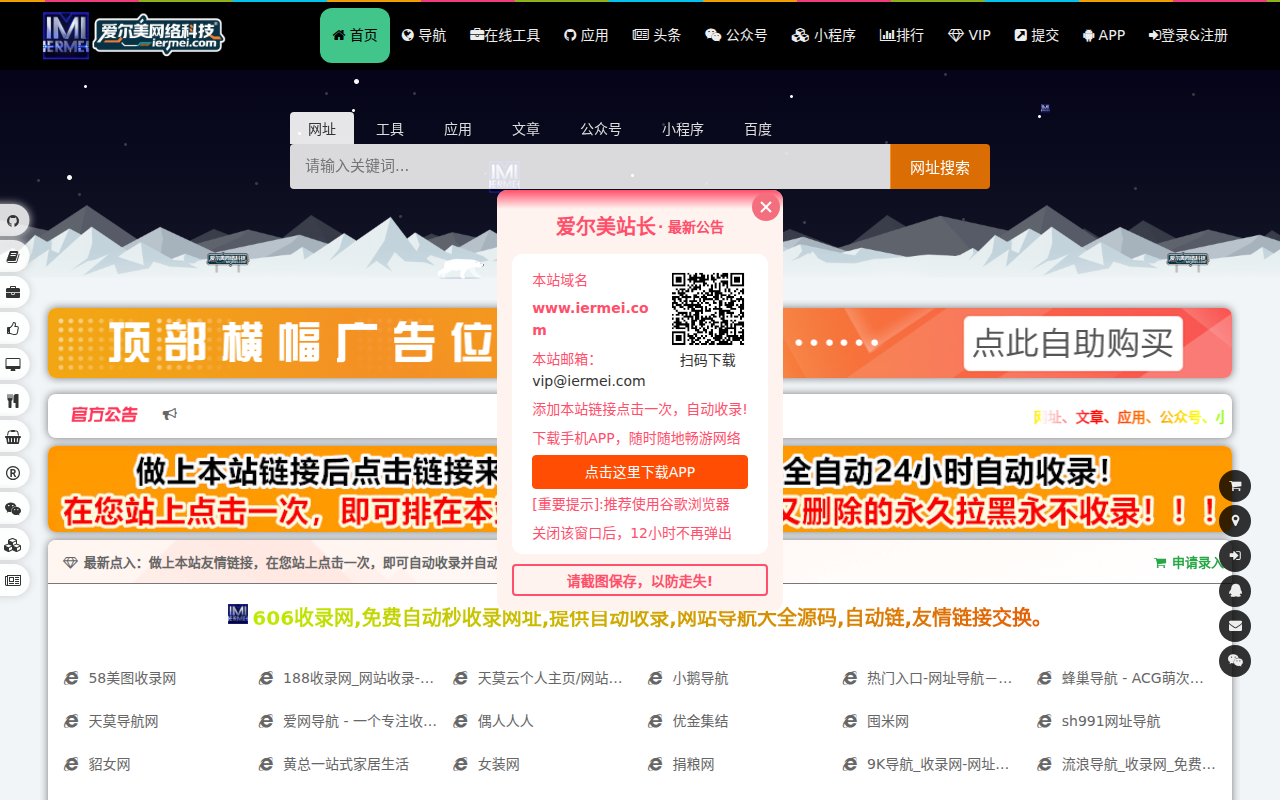This screenshot has width=1280, height=800.
Task: Click the shopping cart icon on the right edge
Action: point(1235,486)
